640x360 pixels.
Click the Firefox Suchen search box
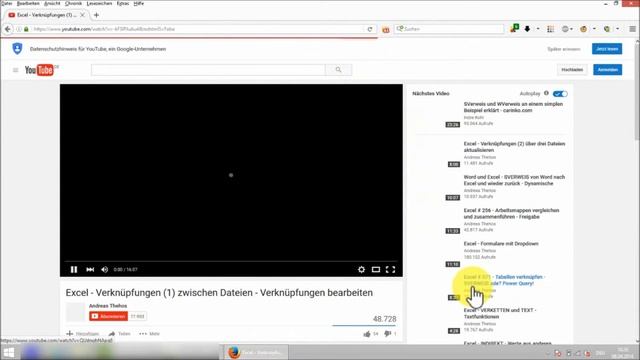click(449, 29)
